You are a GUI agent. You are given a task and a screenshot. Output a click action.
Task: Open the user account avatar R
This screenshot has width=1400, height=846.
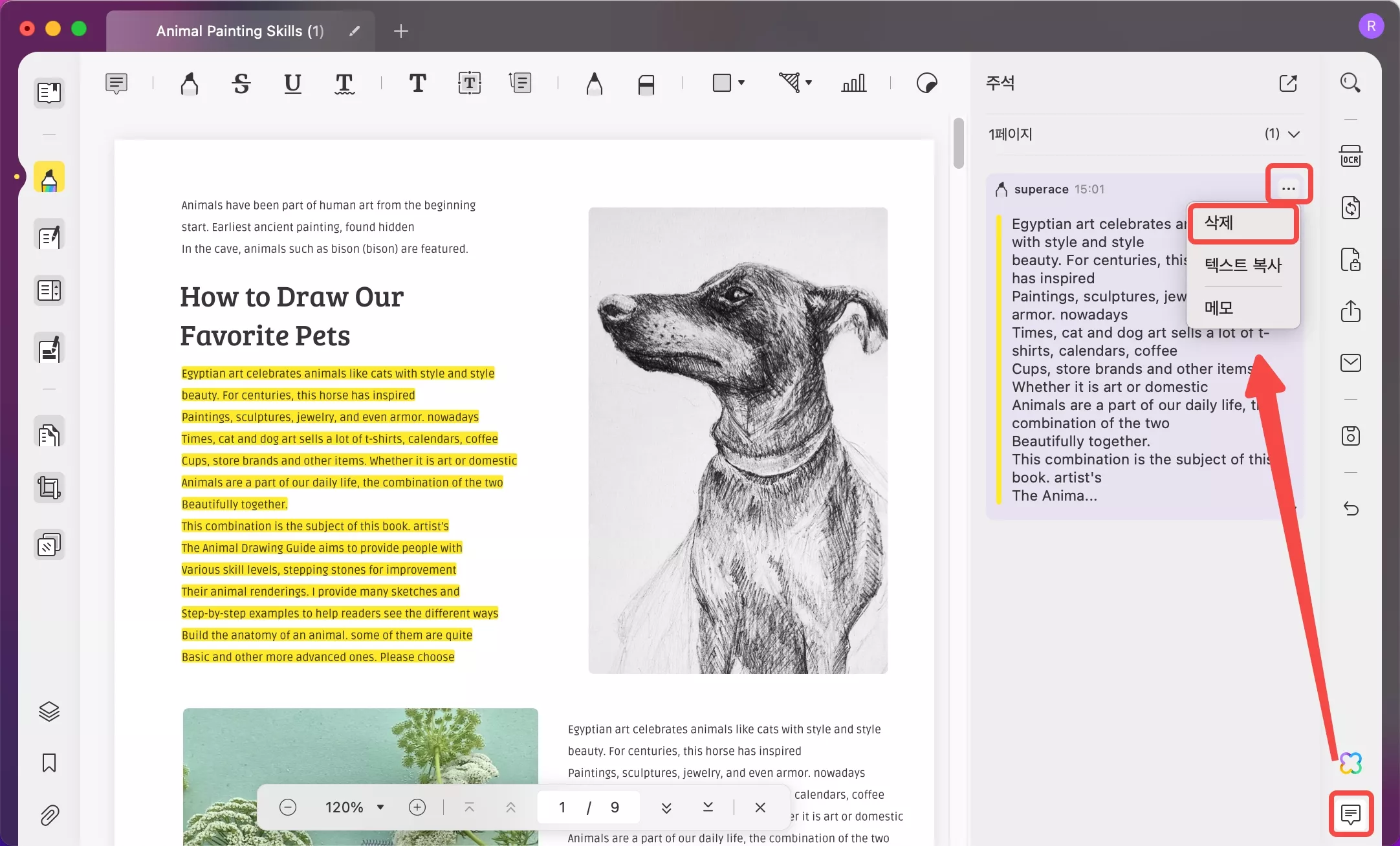coord(1371,27)
